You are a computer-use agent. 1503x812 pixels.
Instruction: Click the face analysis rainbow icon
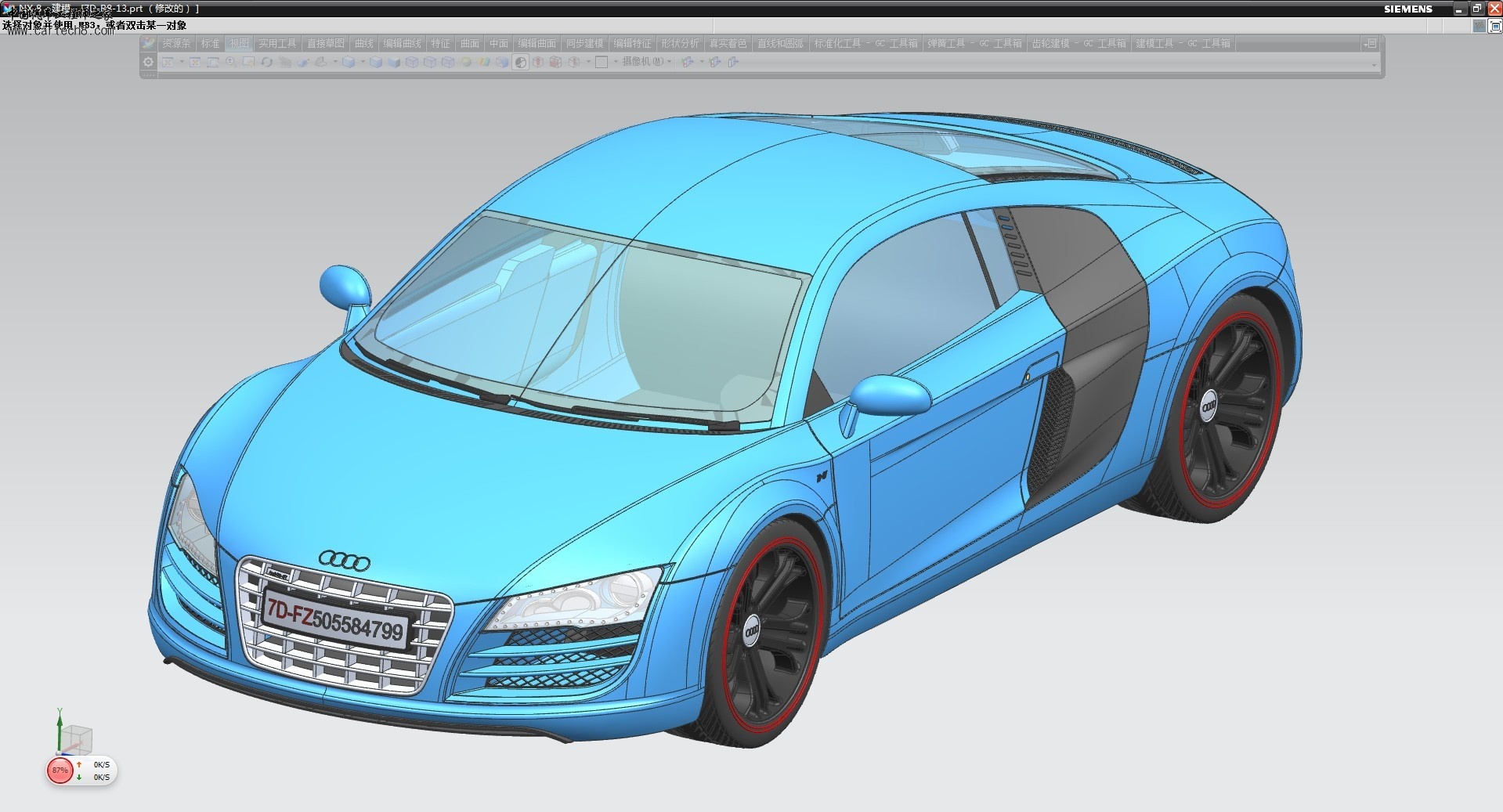coord(484,62)
